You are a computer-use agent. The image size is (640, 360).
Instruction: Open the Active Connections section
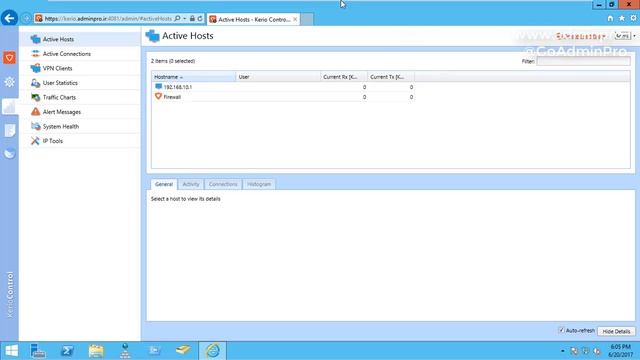point(80,54)
